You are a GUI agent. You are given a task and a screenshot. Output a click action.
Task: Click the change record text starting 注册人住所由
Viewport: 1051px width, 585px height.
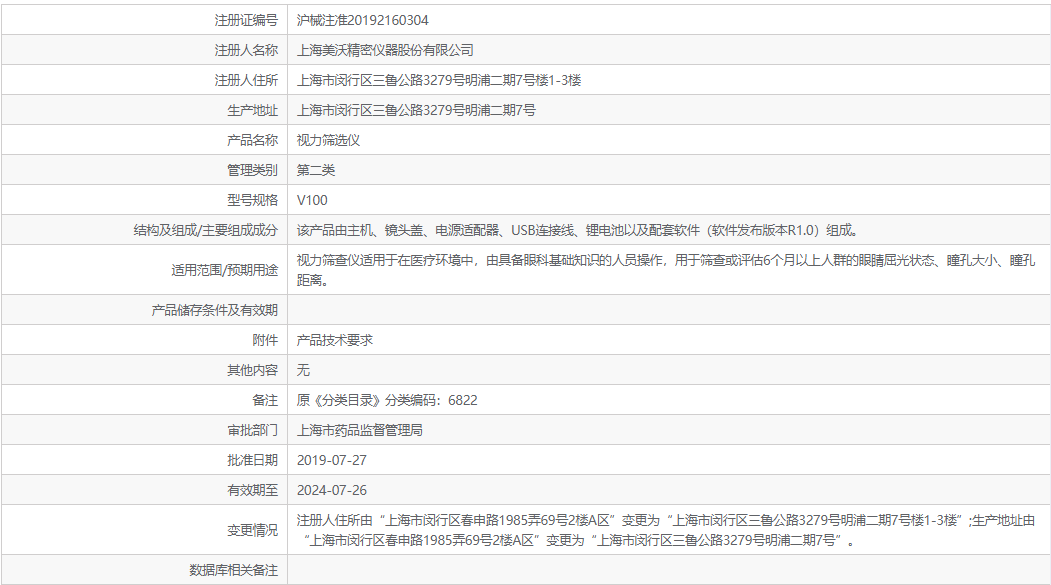click(666, 530)
